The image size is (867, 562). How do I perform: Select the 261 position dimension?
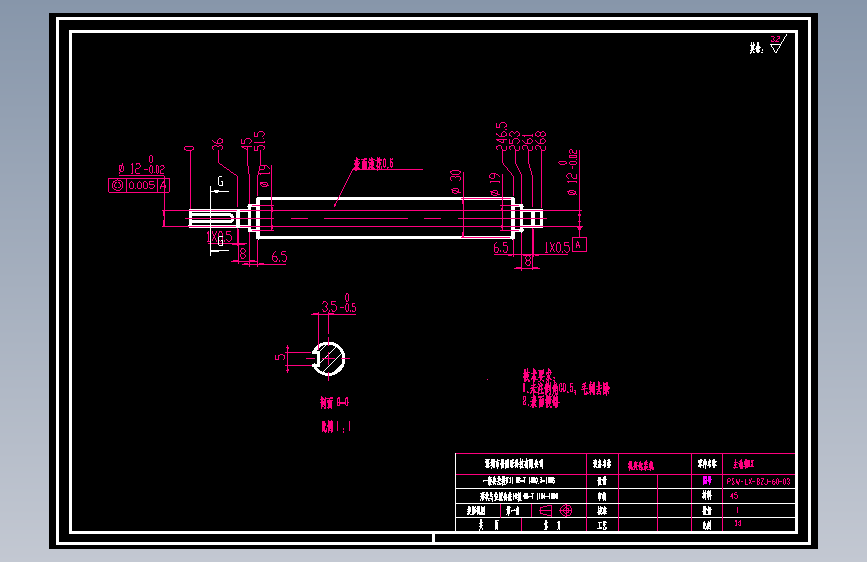point(528,142)
